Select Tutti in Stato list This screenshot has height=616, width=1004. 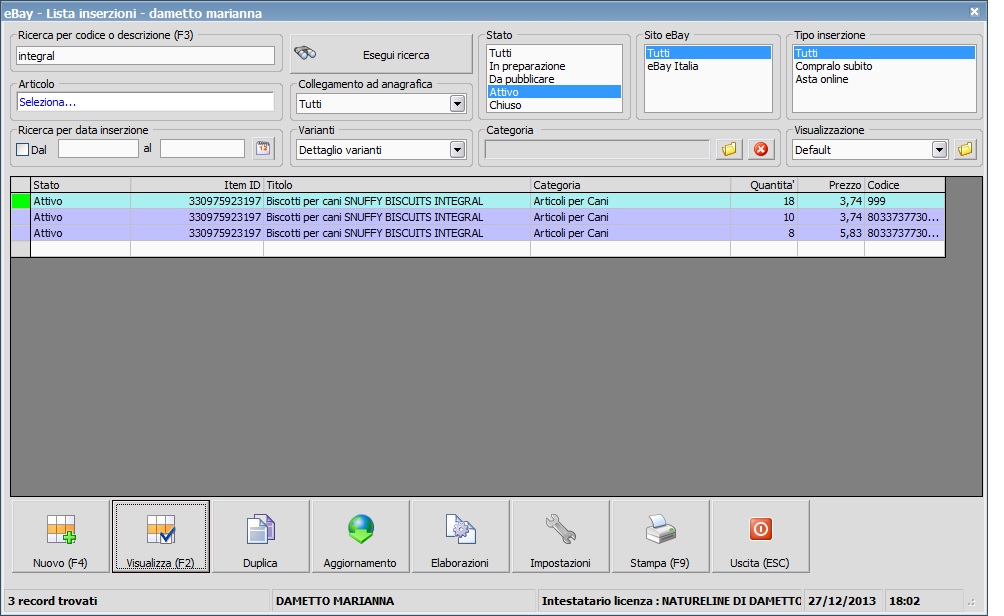tap(554, 53)
